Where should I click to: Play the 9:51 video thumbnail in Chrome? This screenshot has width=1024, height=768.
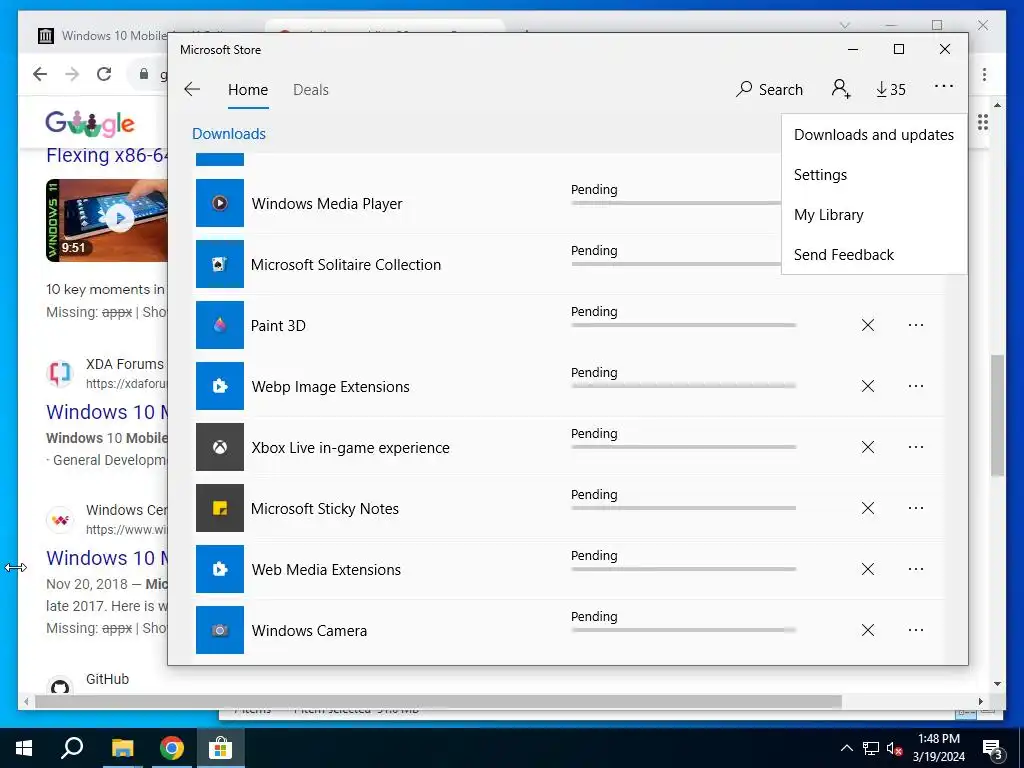click(106, 220)
